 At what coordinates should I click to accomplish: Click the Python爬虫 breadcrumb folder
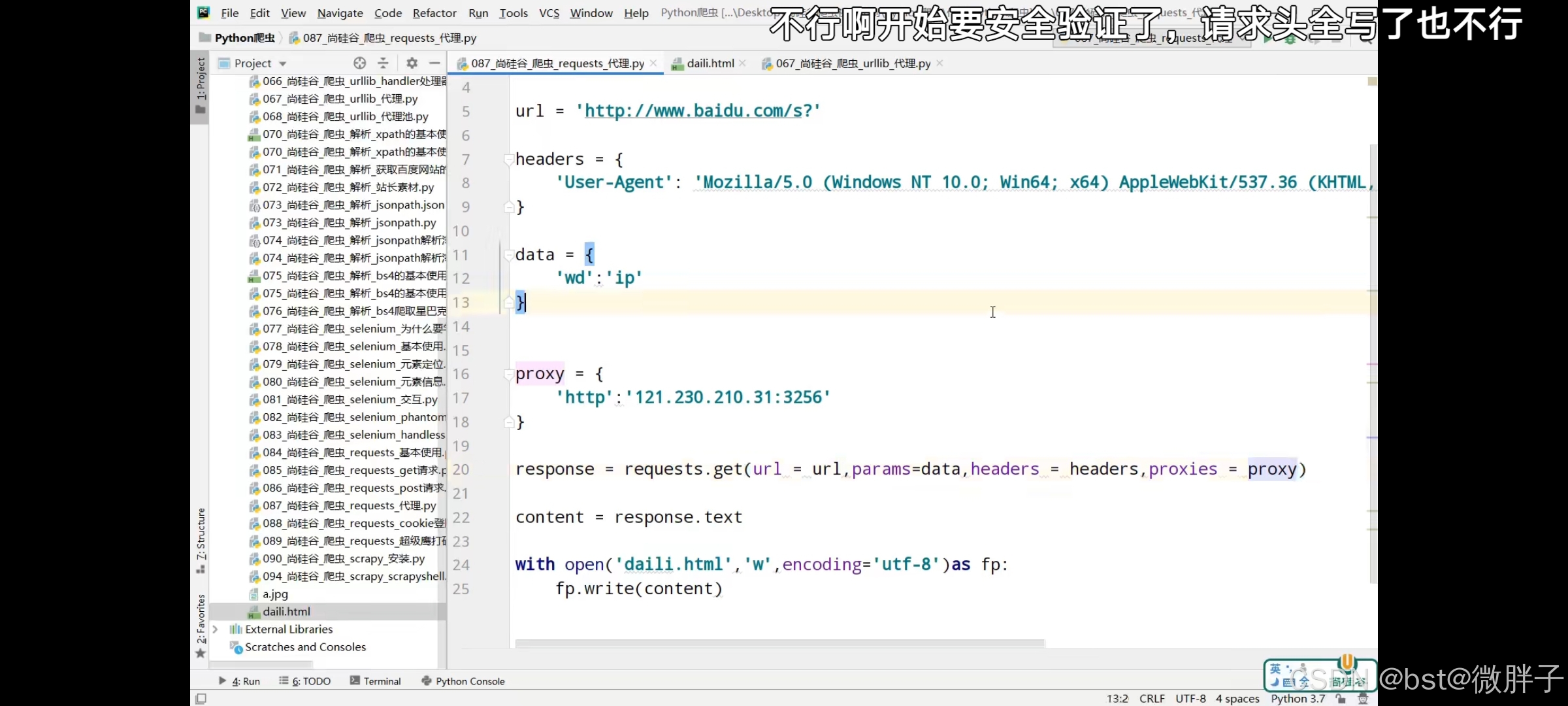point(237,38)
